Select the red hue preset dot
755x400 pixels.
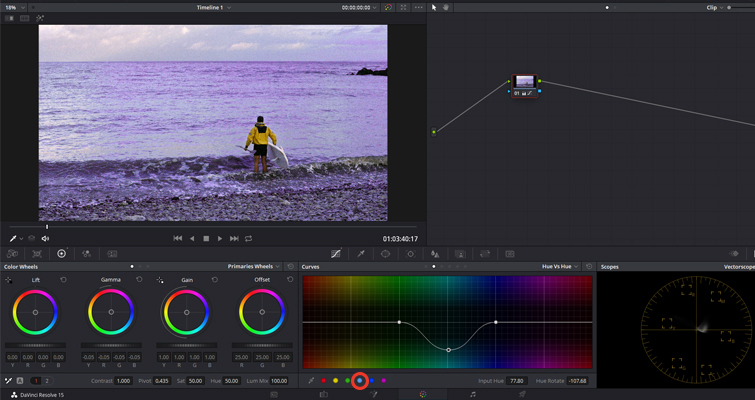click(x=324, y=381)
